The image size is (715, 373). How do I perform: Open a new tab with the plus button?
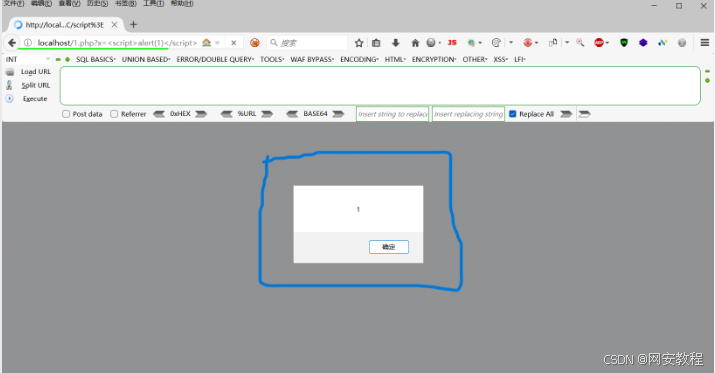133,25
